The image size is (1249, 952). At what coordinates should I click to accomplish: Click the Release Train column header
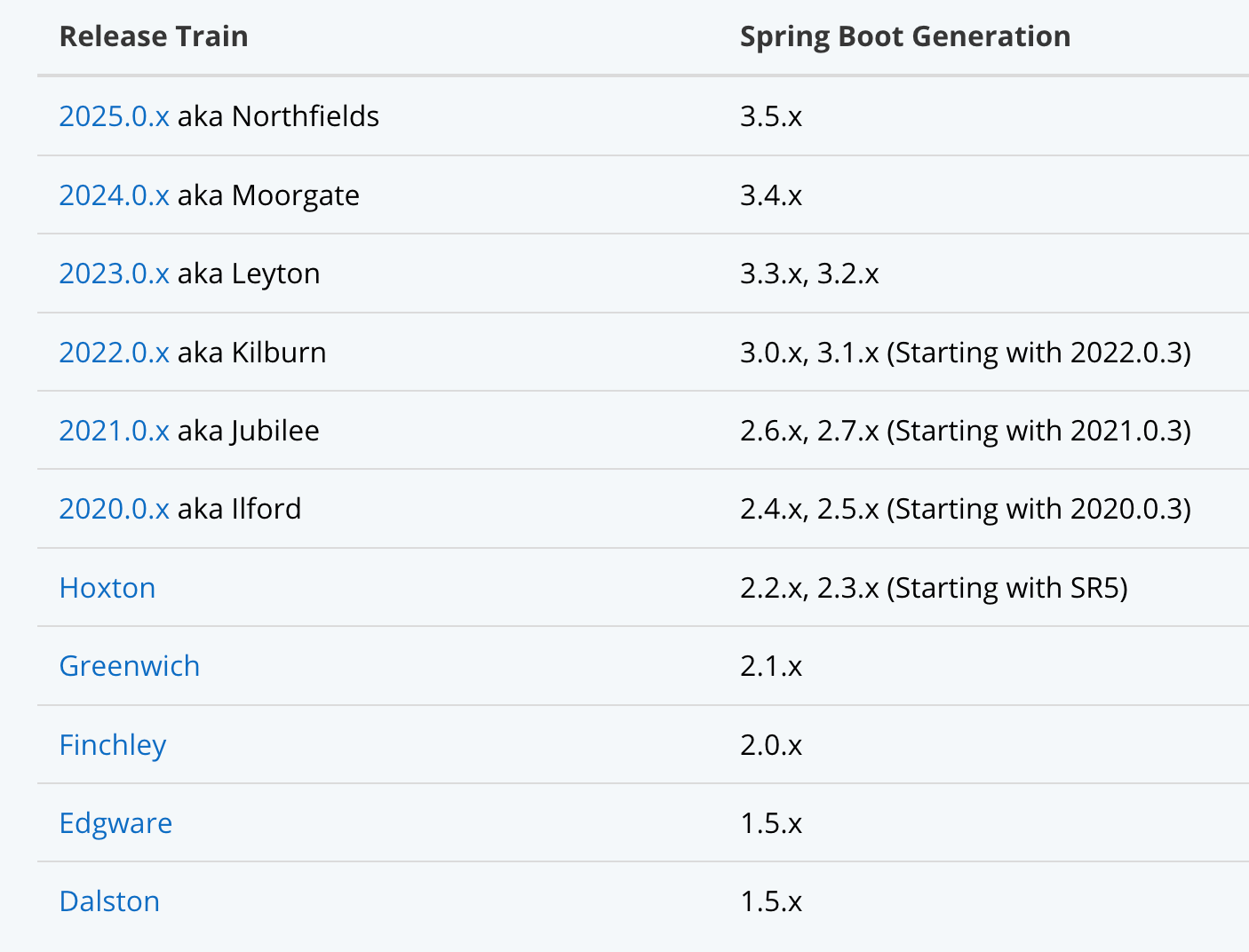pyautogui.click(x=154, y=36)
